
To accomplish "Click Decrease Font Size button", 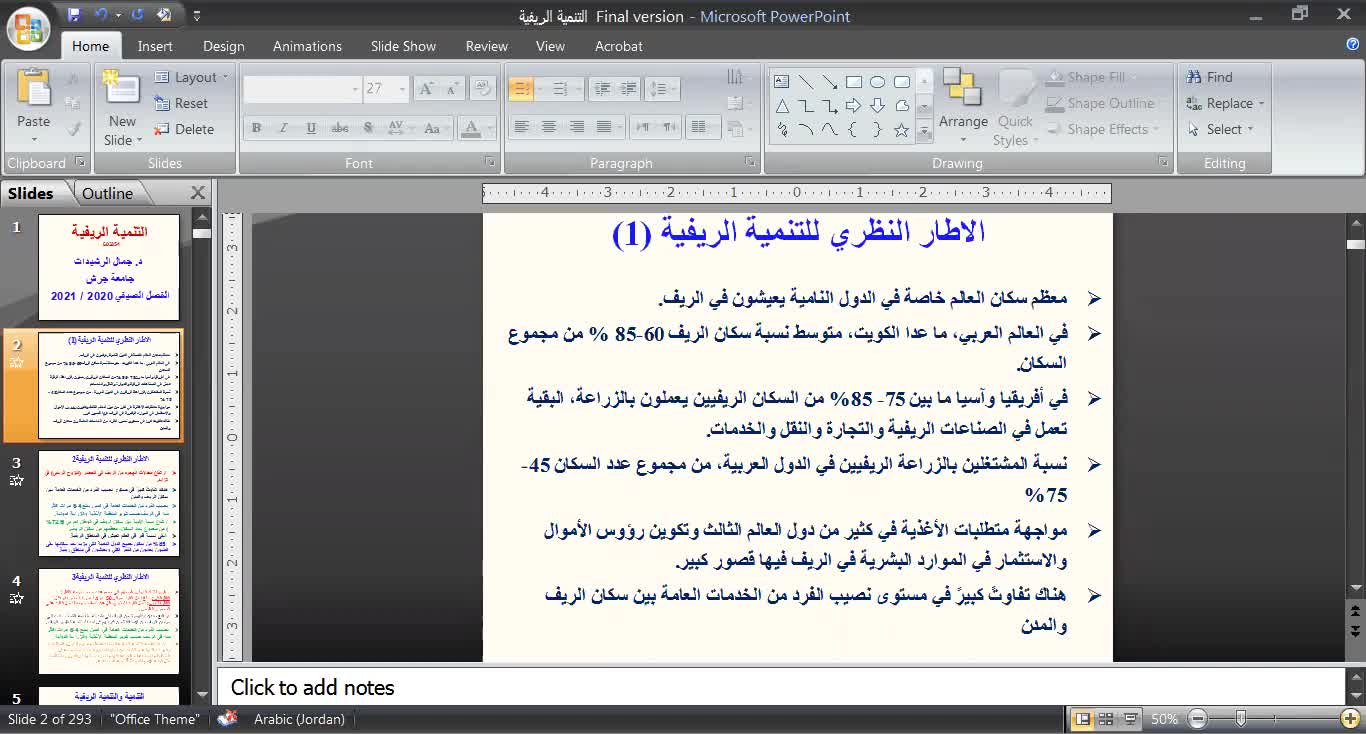I will tap(452, 88).
